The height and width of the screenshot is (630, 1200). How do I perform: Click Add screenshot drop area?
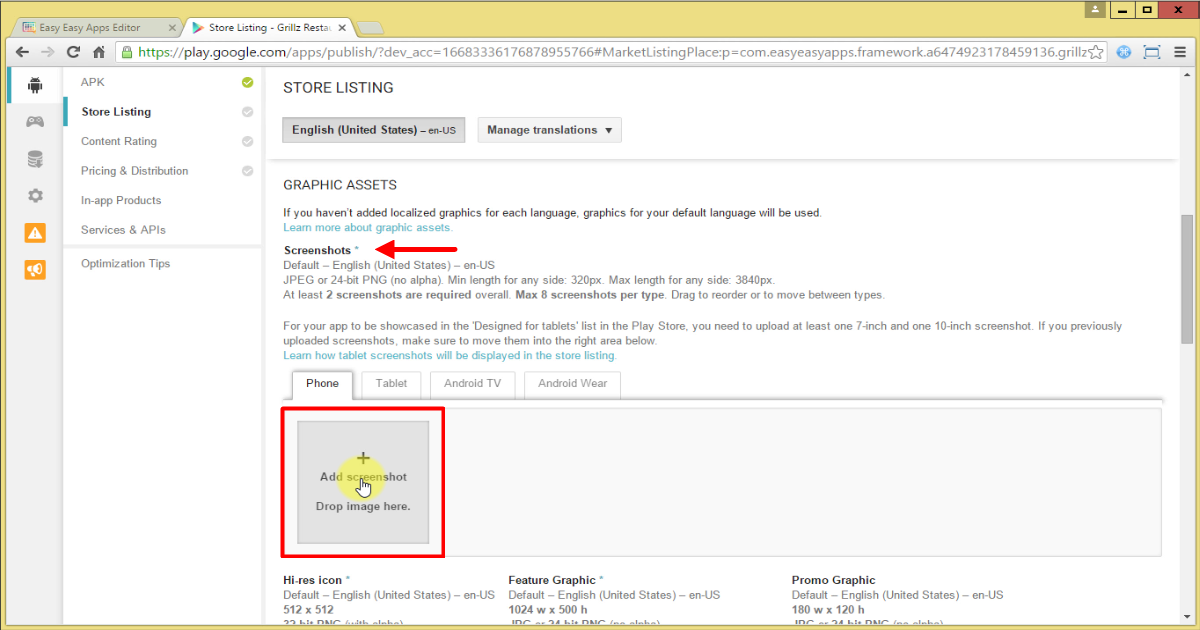(x=363, y=483)
